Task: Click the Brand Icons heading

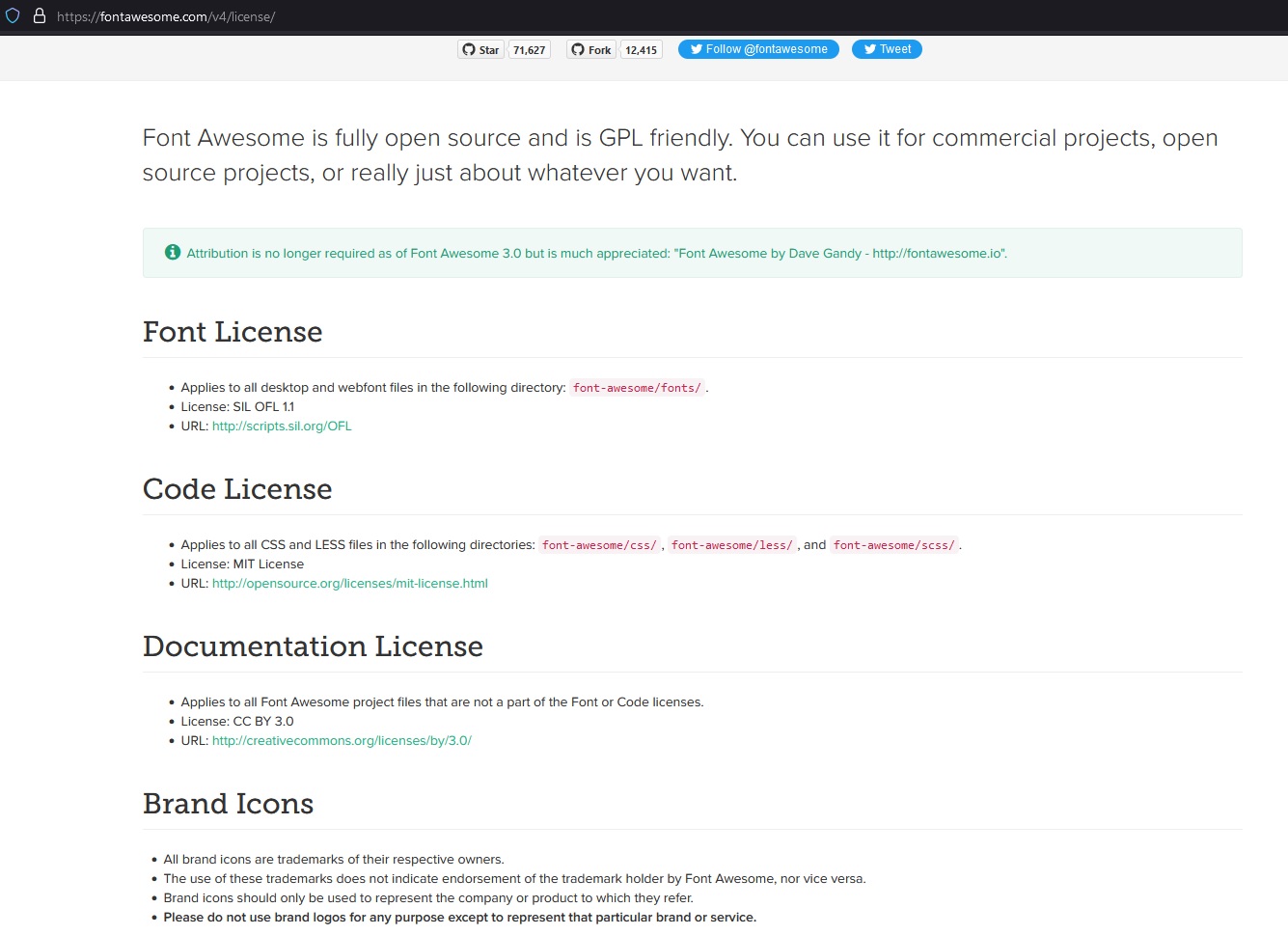Action: pos(228,804)
